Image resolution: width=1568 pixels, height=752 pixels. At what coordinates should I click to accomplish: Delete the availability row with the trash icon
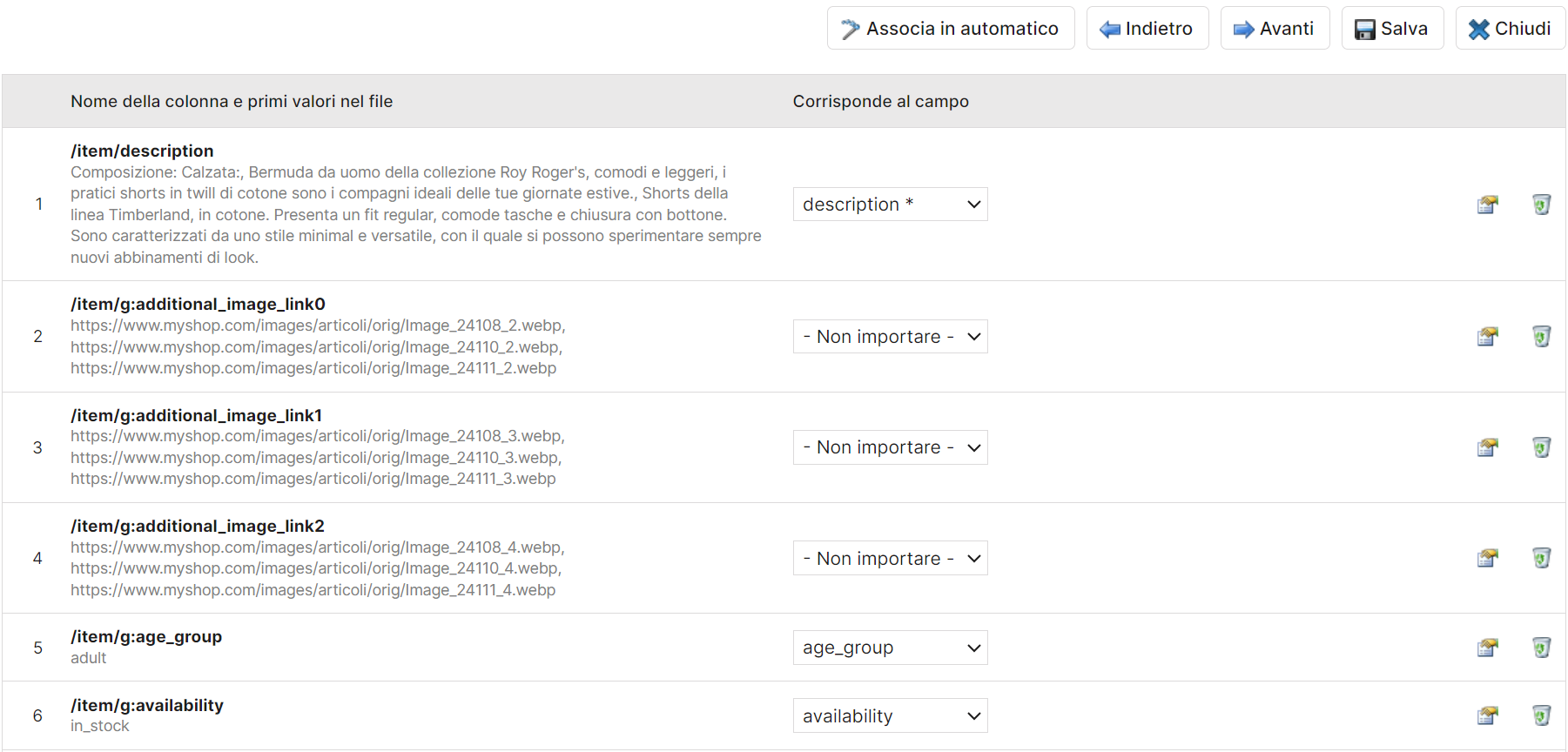[x=1541, y=715]
